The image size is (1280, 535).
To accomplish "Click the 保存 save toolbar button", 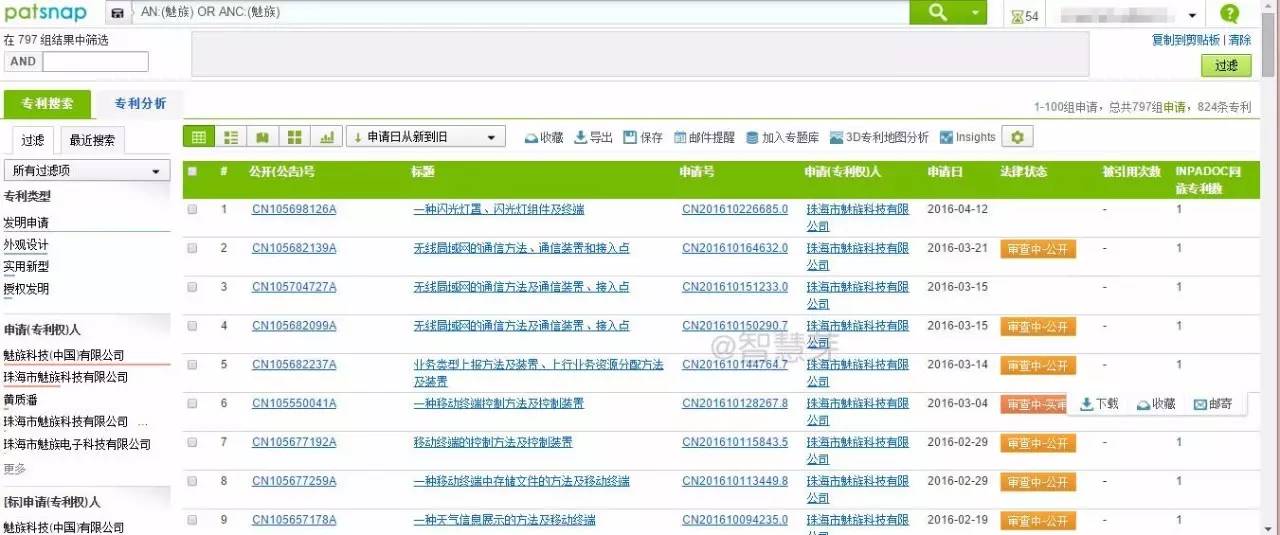I will coord(643,138).
